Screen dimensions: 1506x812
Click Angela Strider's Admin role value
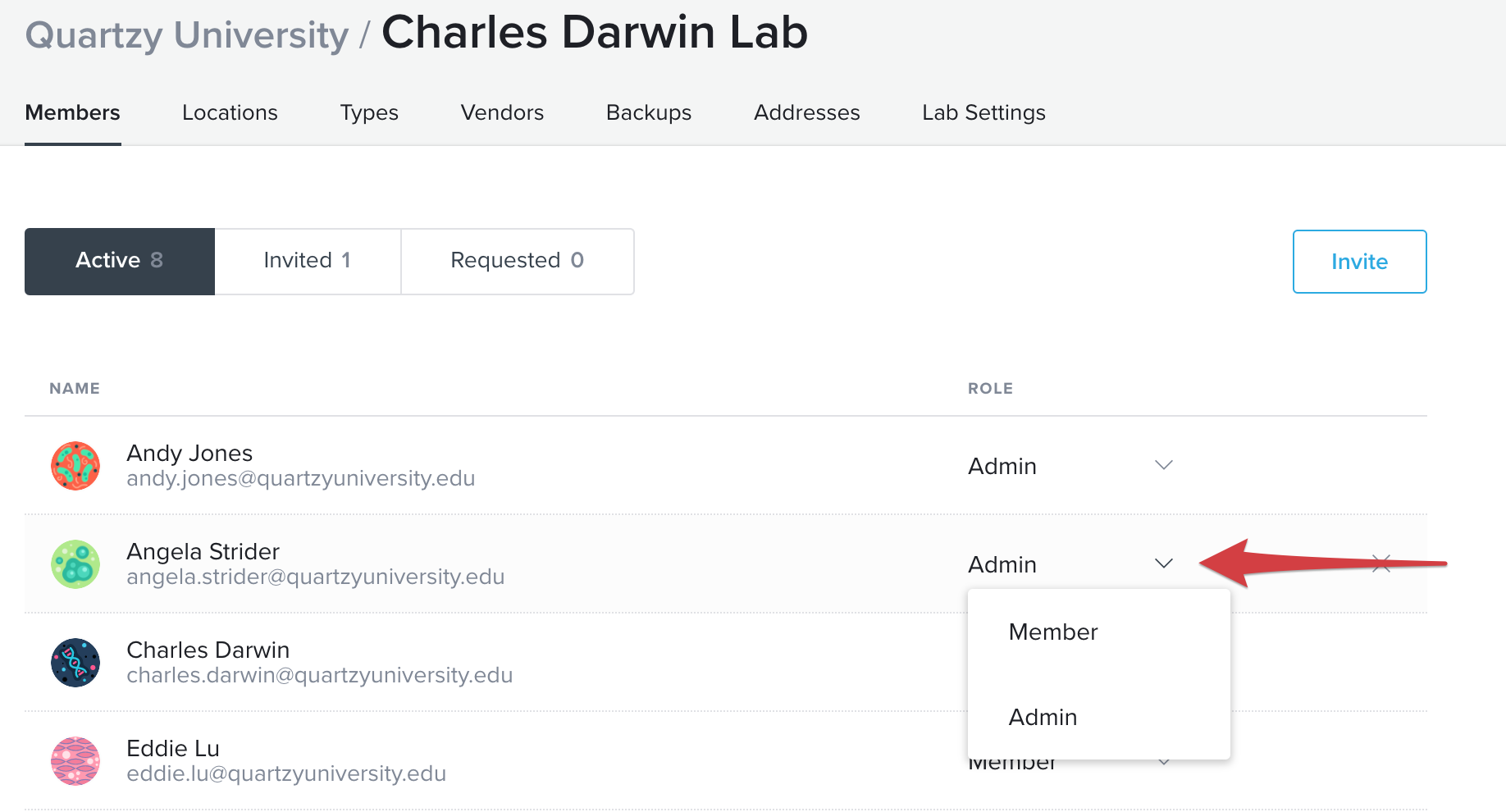click(x=1002, y=564)
